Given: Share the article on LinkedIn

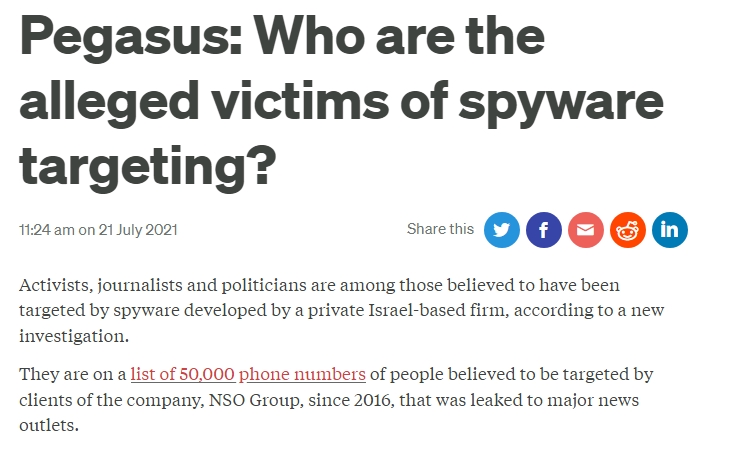Looking at the screenshot, I should point(670,230).
